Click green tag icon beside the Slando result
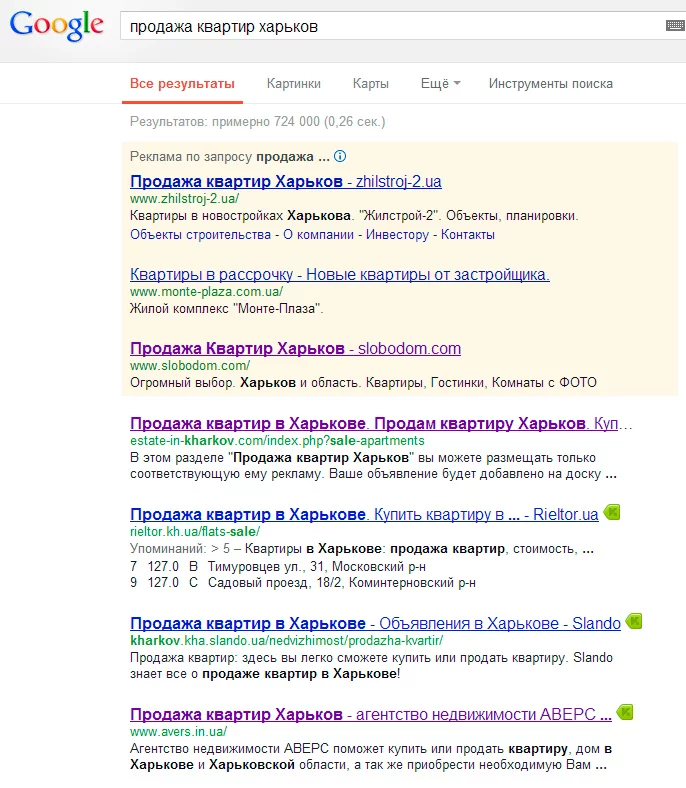The height and width of the screenshot is (788, 686). 634,622
